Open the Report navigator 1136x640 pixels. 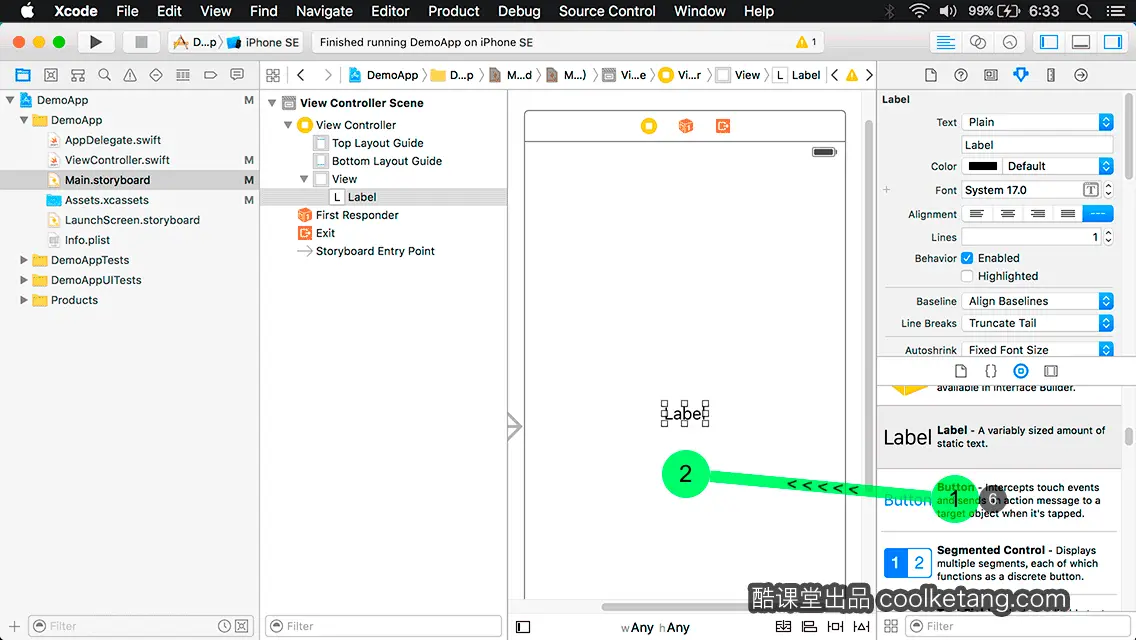click(x=237, y=75)
